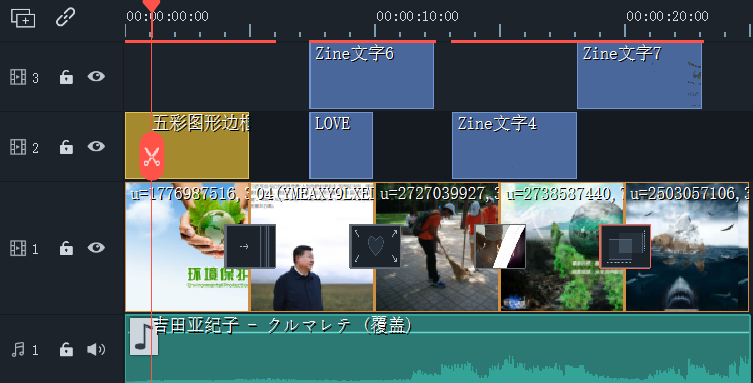Select the Zine文字6 title clip
Viewport: 753px width, 383px height.
point(371,76)
